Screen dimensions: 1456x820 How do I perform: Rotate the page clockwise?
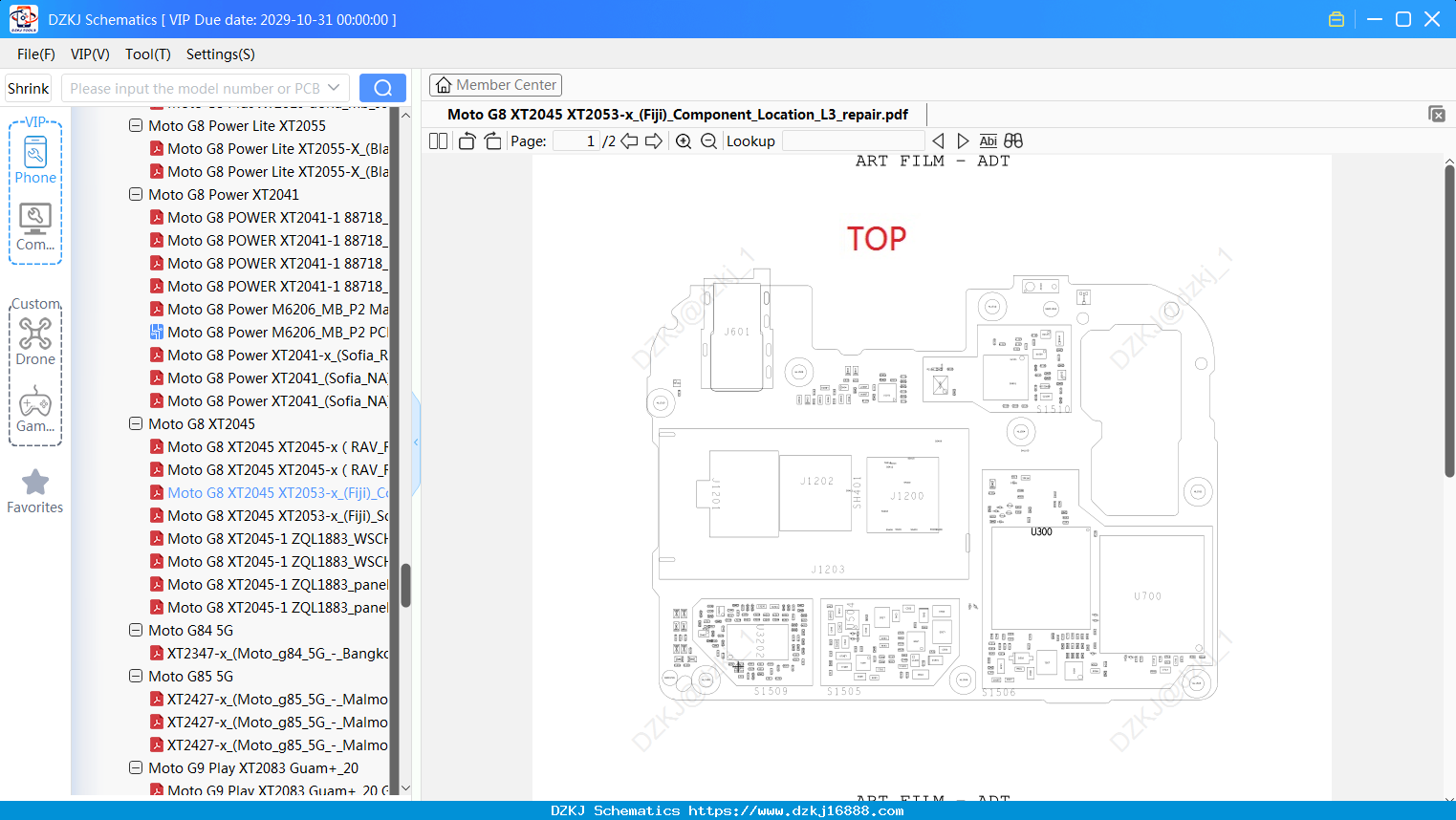[493, 141]
